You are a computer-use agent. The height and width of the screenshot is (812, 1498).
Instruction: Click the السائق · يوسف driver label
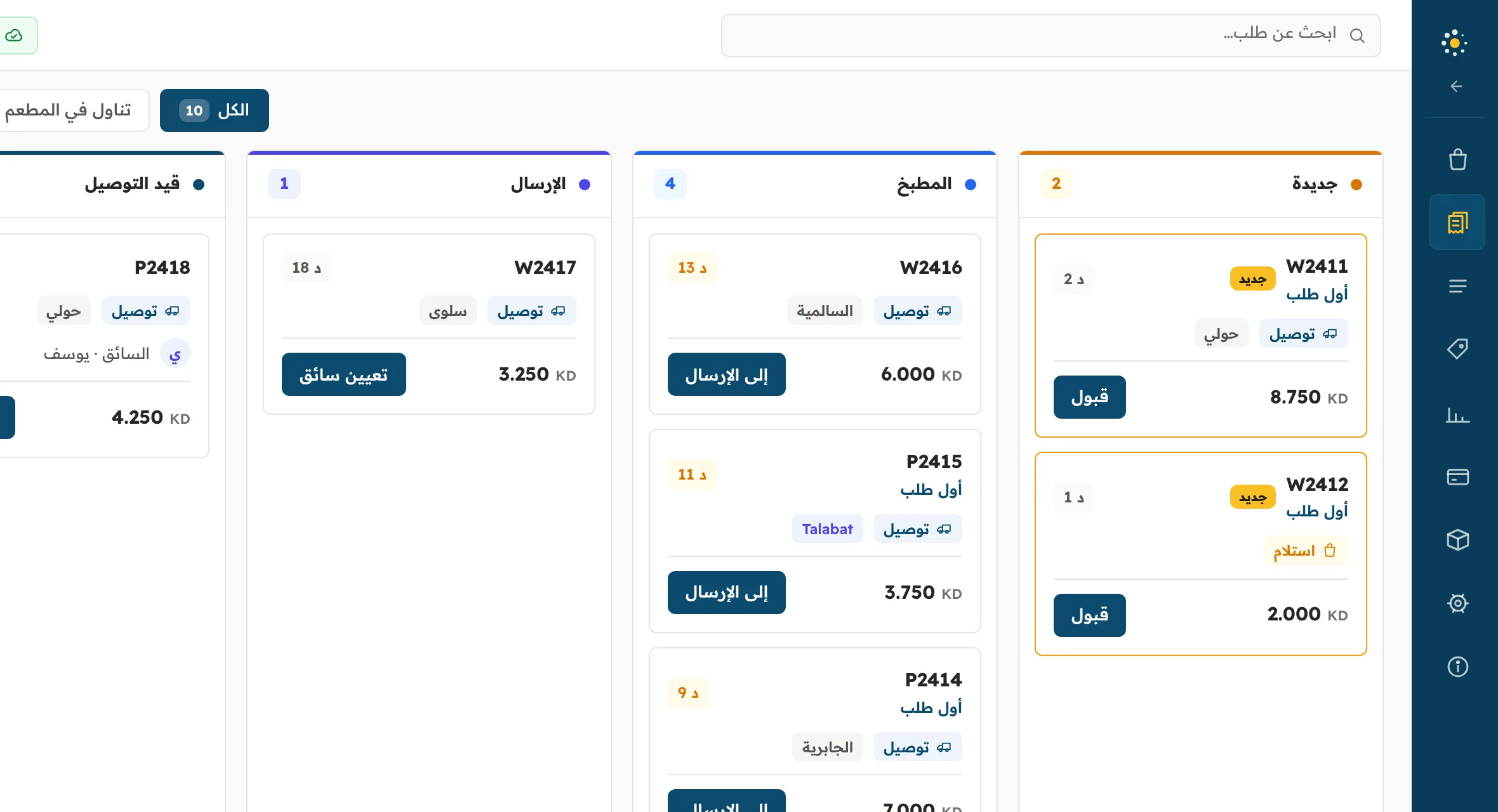(x=96, y=353)
